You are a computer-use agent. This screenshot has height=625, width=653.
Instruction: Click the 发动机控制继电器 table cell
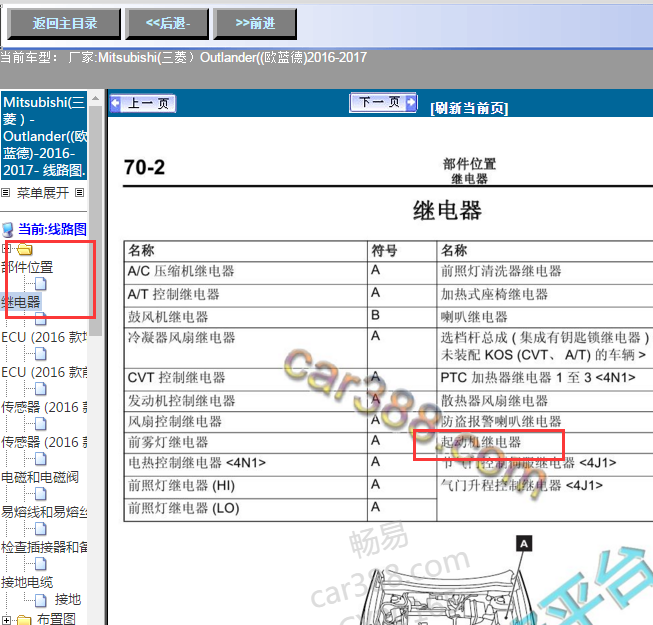[245, 401]
